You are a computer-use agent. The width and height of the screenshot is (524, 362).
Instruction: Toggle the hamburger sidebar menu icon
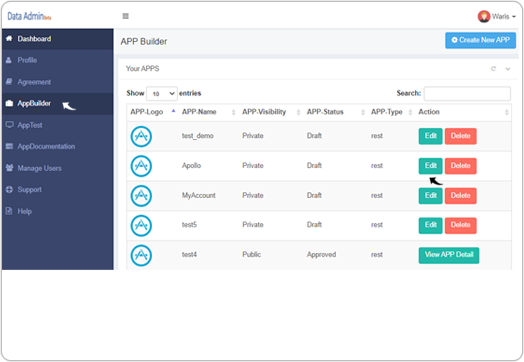[126, 16]
